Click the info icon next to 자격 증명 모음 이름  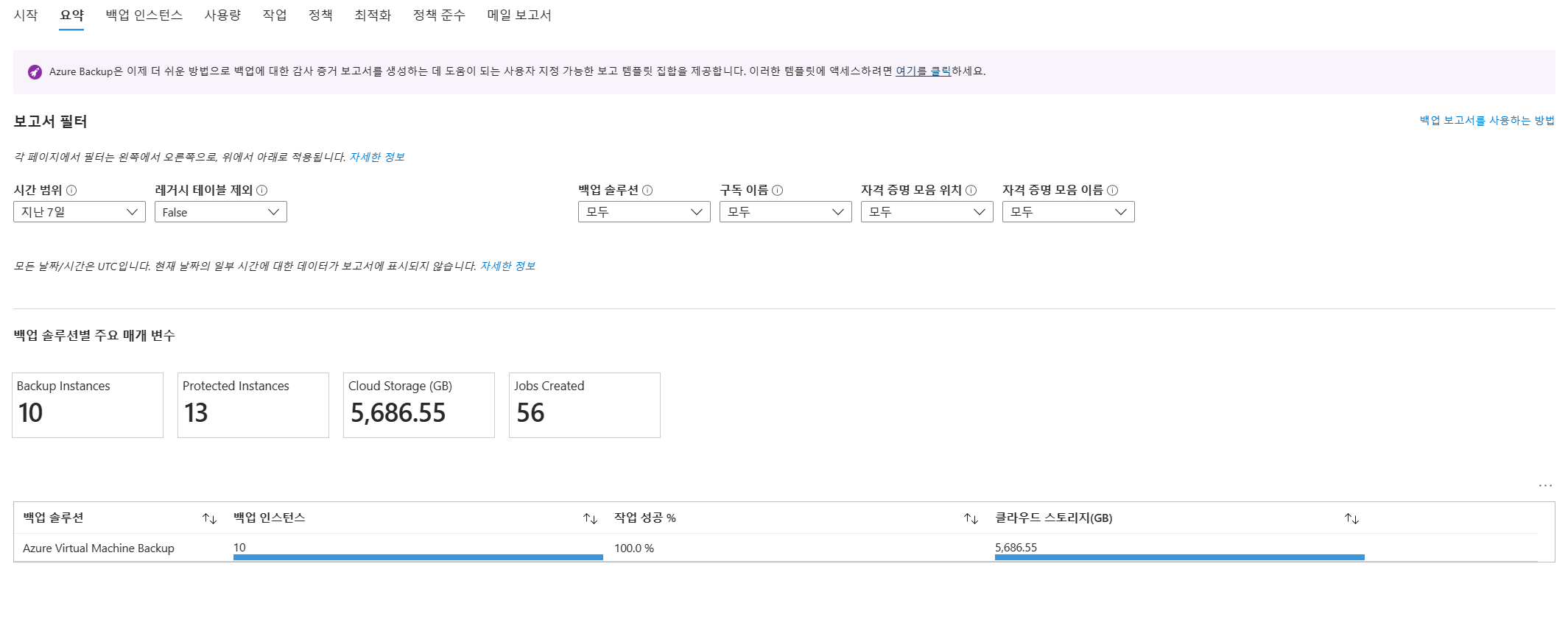1113,190
